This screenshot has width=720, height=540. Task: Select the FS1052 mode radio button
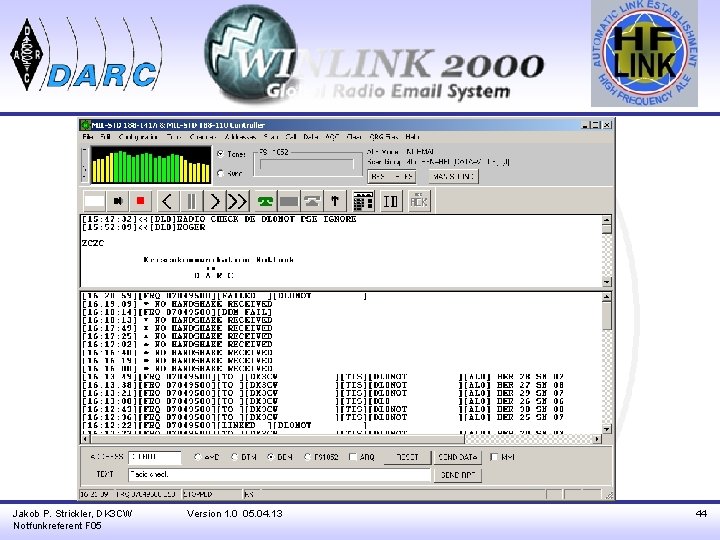308,457
